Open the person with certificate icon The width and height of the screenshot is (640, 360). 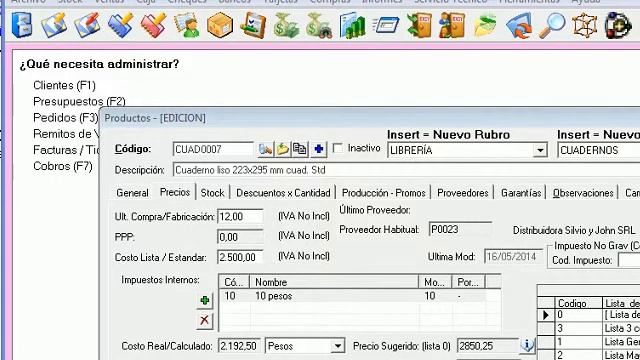tap(187, 25)
